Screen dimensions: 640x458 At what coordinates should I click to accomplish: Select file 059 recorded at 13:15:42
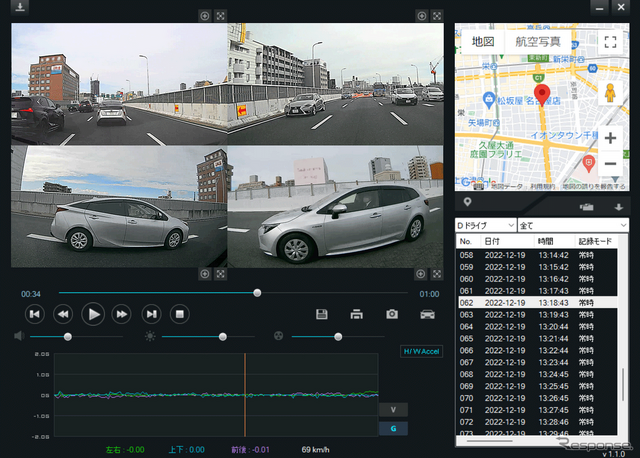point(536,267)
